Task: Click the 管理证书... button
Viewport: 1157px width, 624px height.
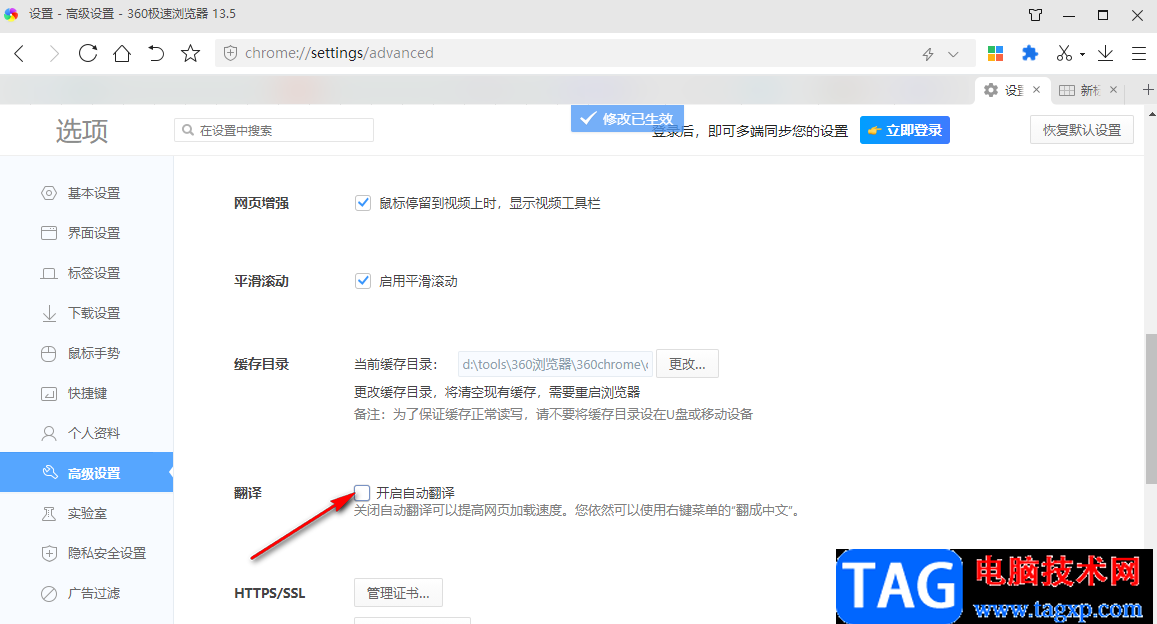Action: click(398, 593)
